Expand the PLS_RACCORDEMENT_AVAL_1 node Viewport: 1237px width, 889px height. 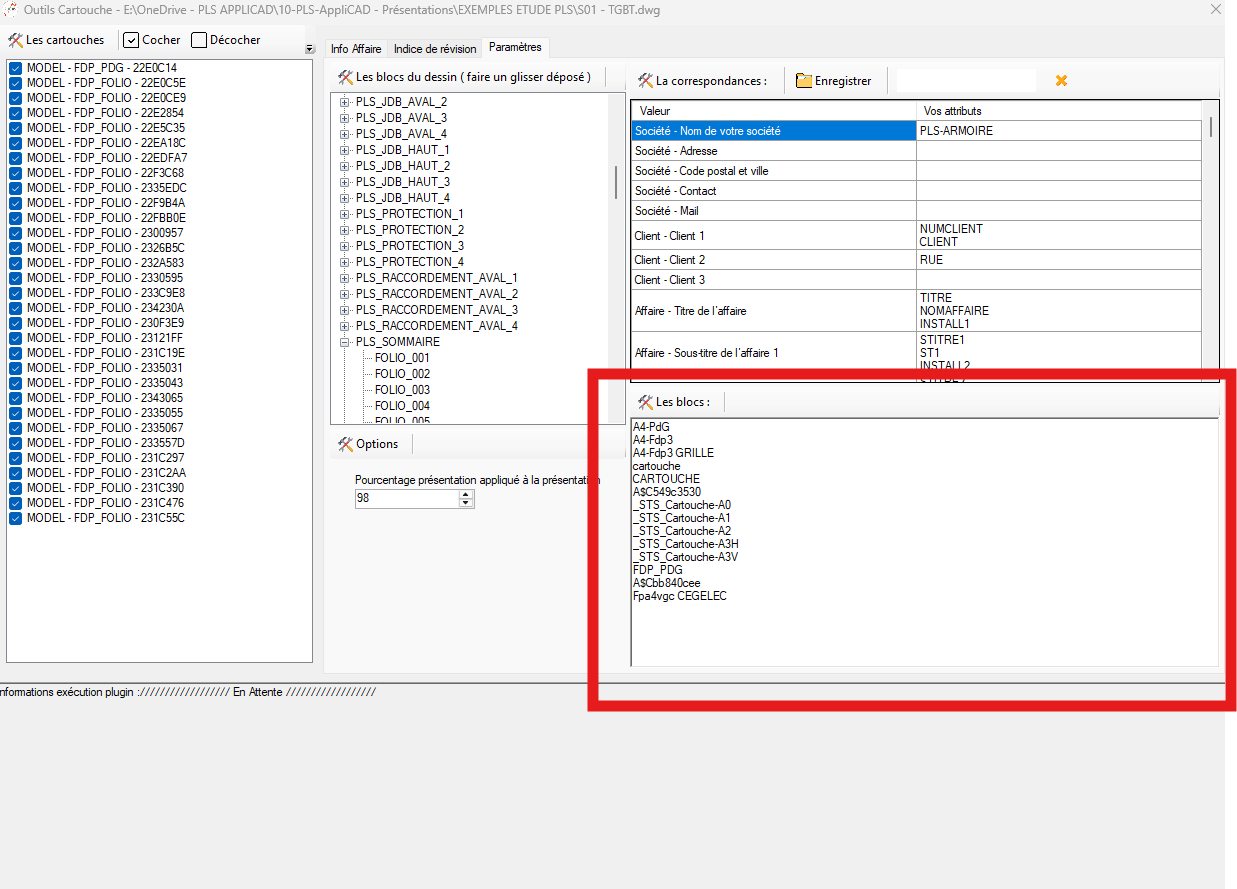(x=344, y=277)
